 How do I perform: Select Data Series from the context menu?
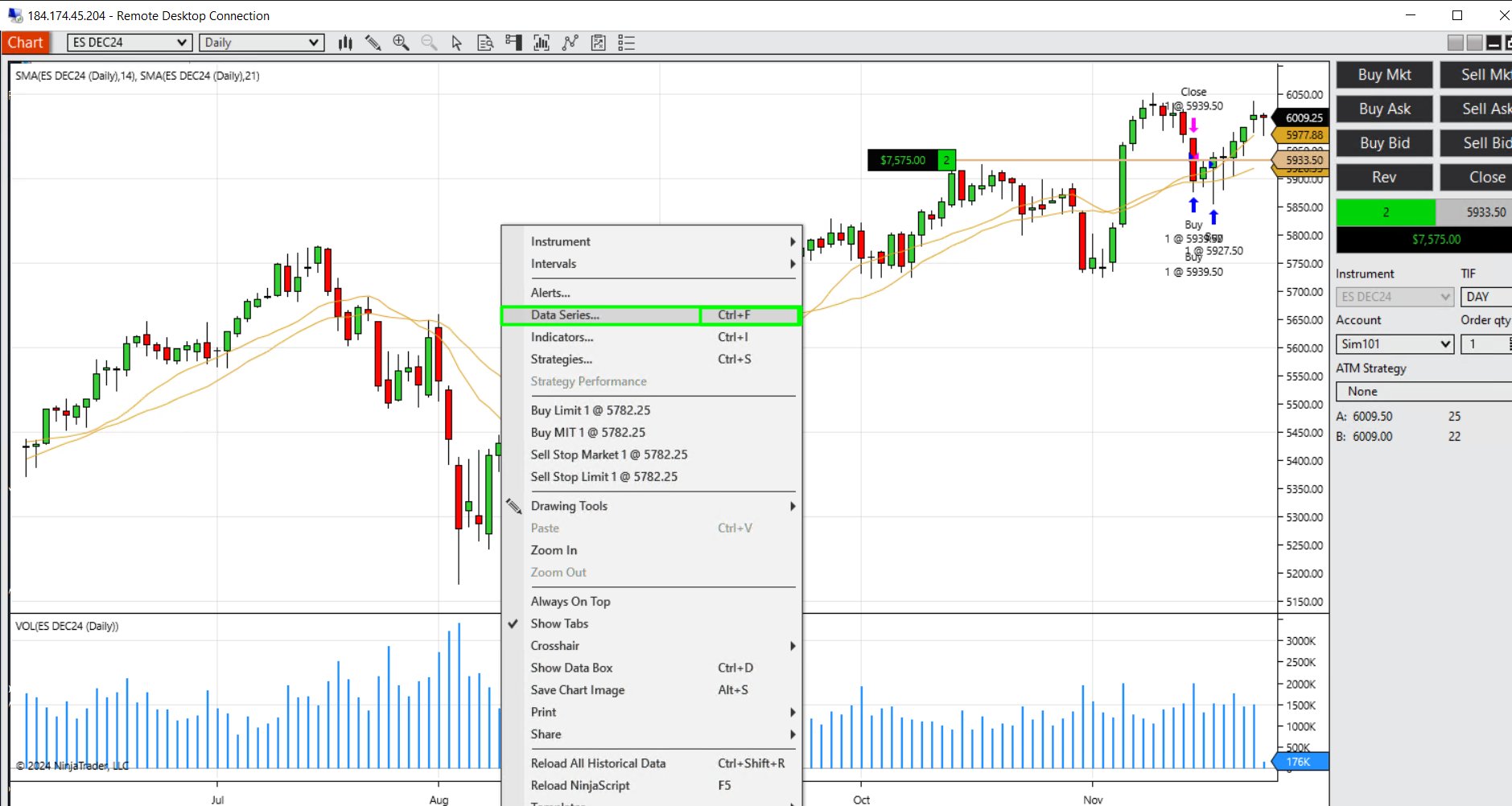601,315
